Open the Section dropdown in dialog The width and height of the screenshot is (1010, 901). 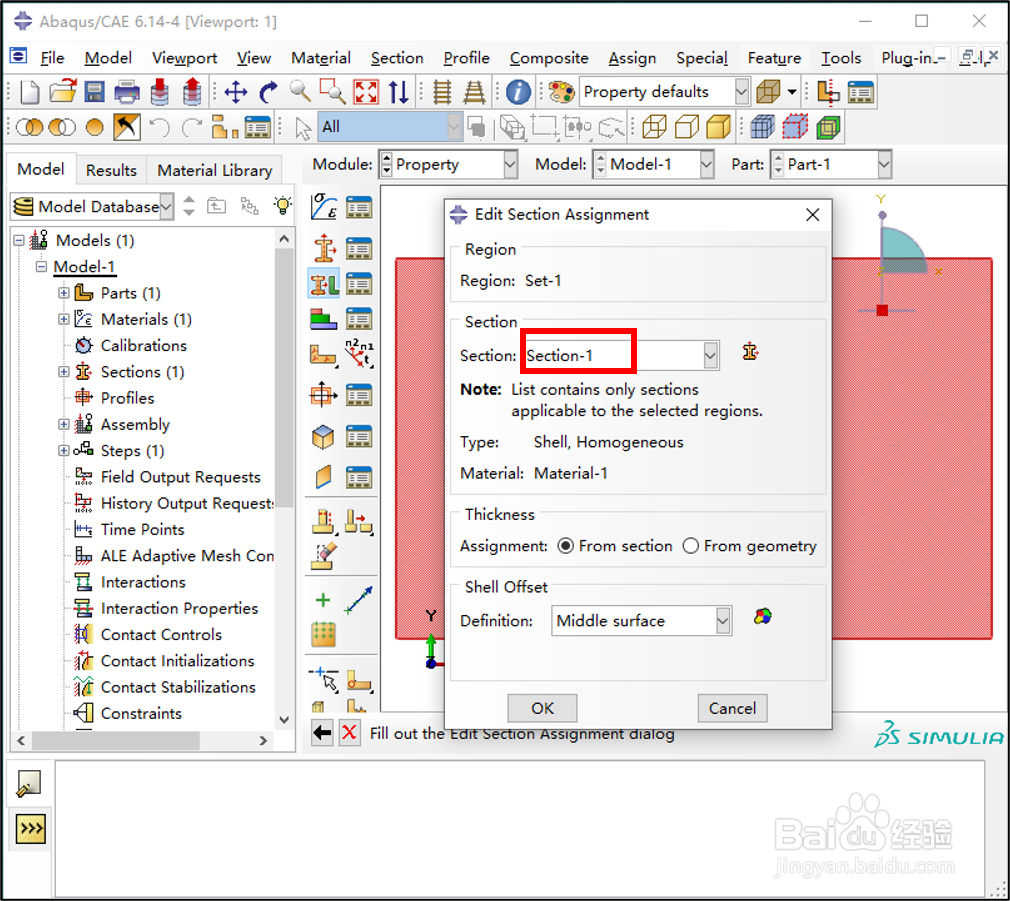[x=710, y=356]
